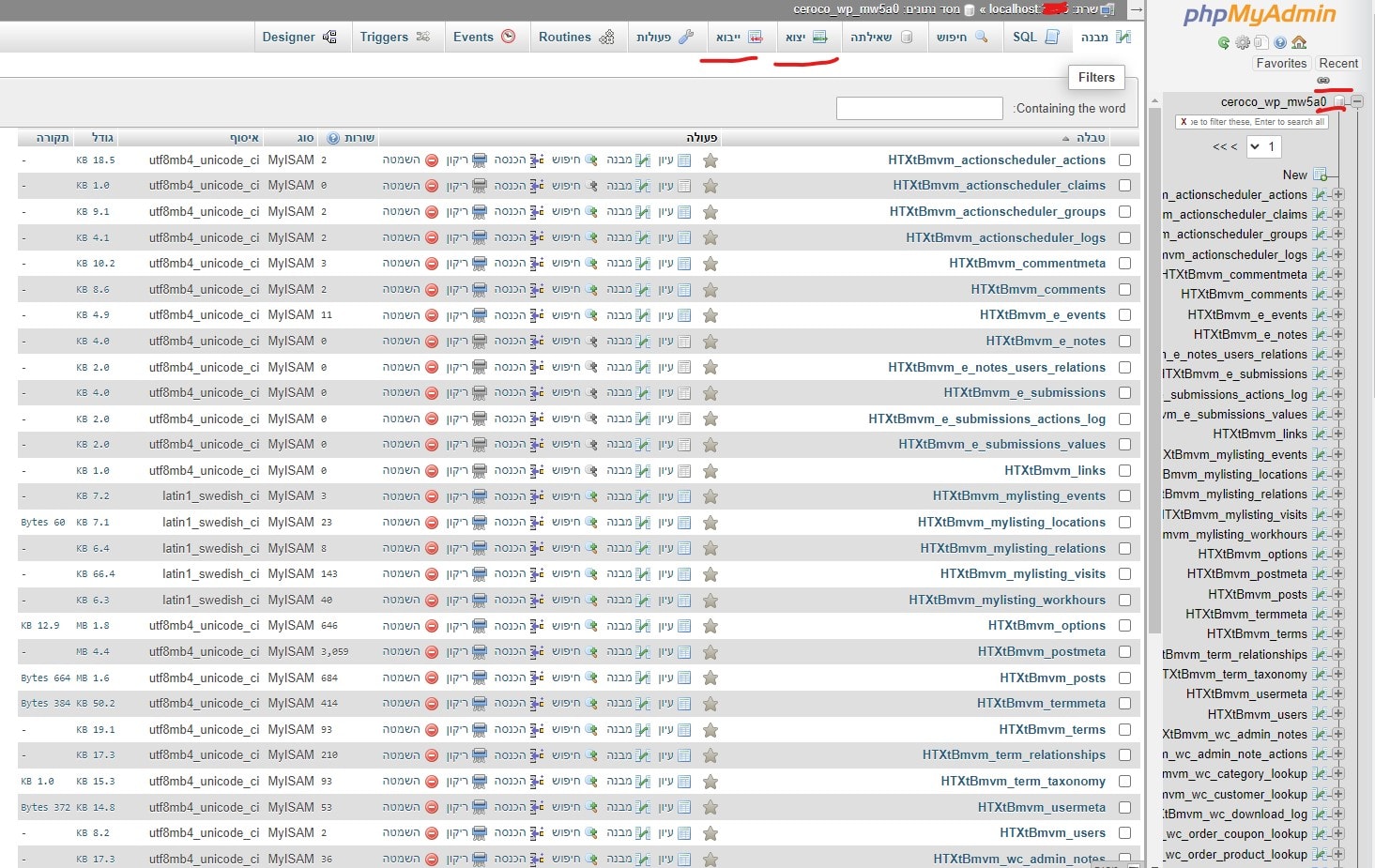The width and height of the screenshot is (1375, 868).
Task: Click the link icon under the Recent button
Action: [x=1323, y=81]
